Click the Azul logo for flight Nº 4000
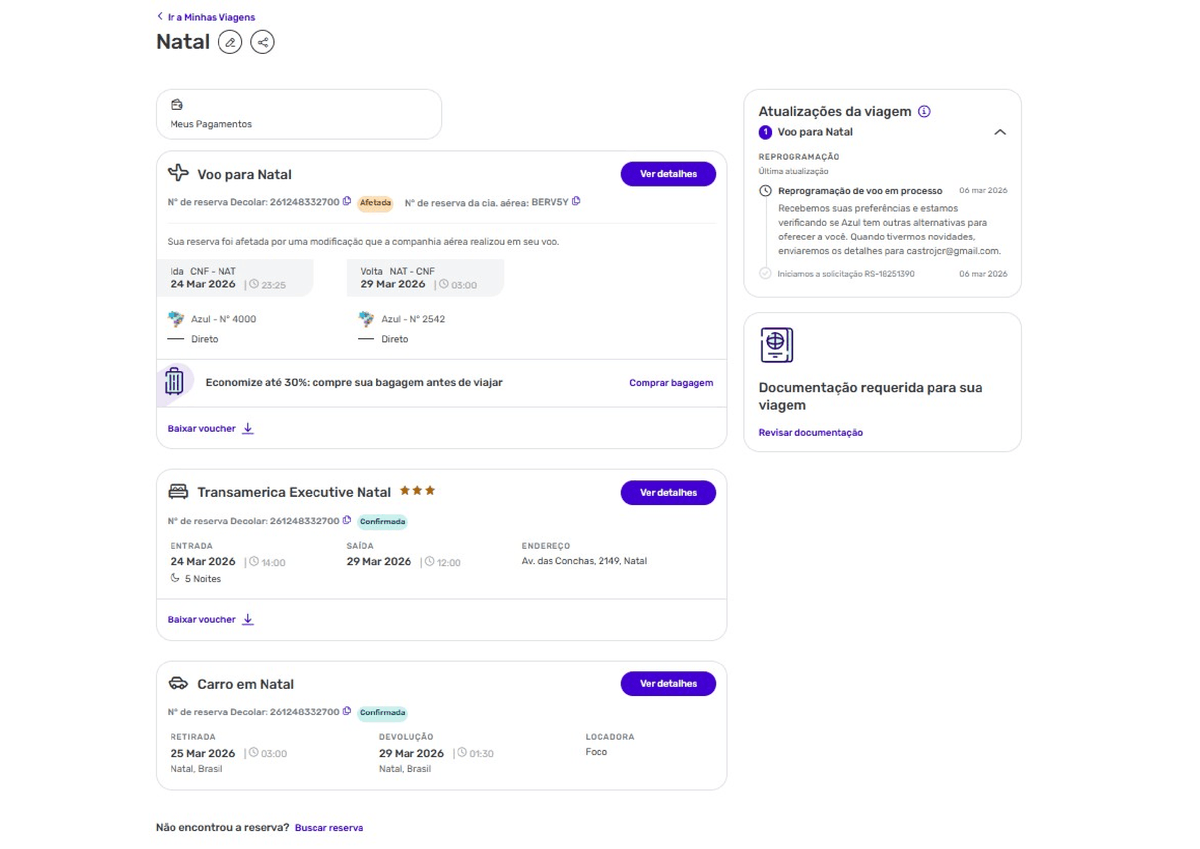This screenshot has height=849, width=1200. coord(177,319)
